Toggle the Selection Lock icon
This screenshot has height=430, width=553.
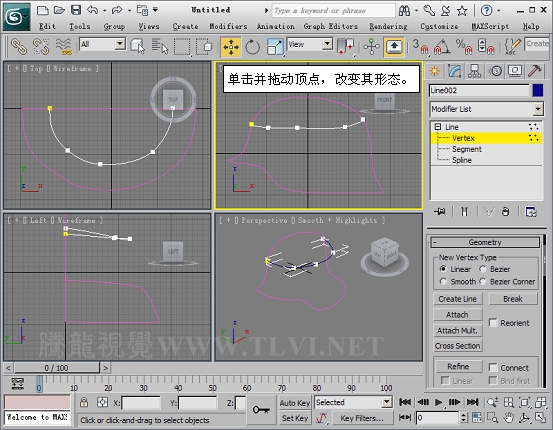[x=84, y=402]
